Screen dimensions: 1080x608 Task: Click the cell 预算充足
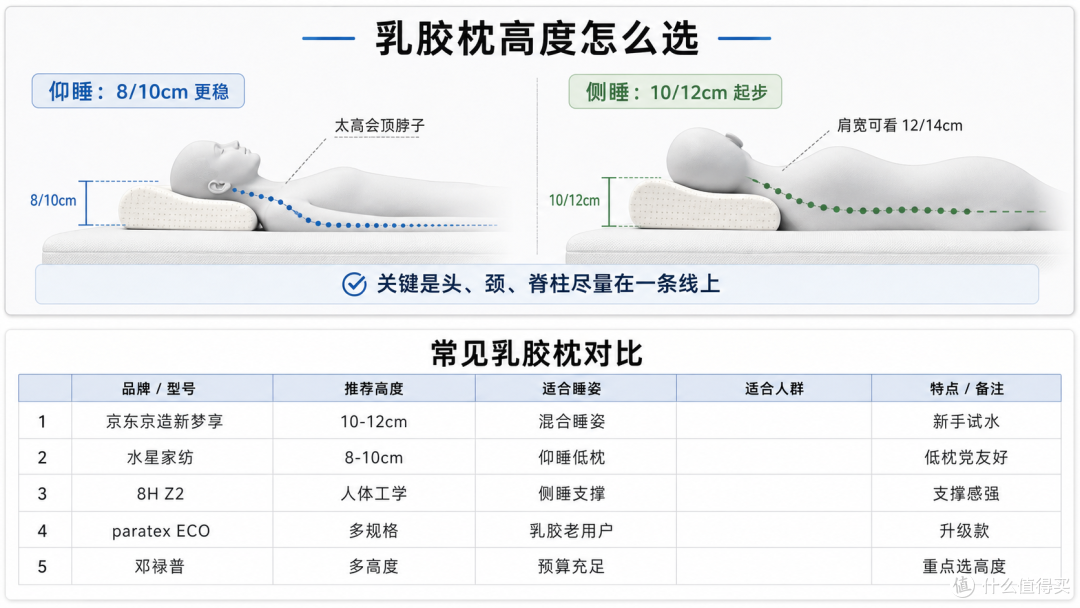pos(576,567)
